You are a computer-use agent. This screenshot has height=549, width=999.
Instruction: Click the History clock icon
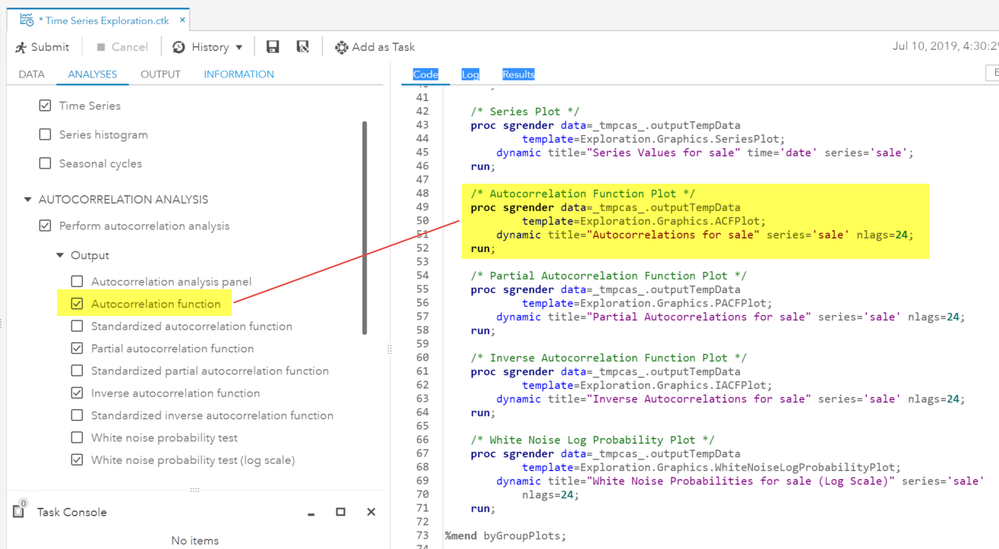[179, 47]
